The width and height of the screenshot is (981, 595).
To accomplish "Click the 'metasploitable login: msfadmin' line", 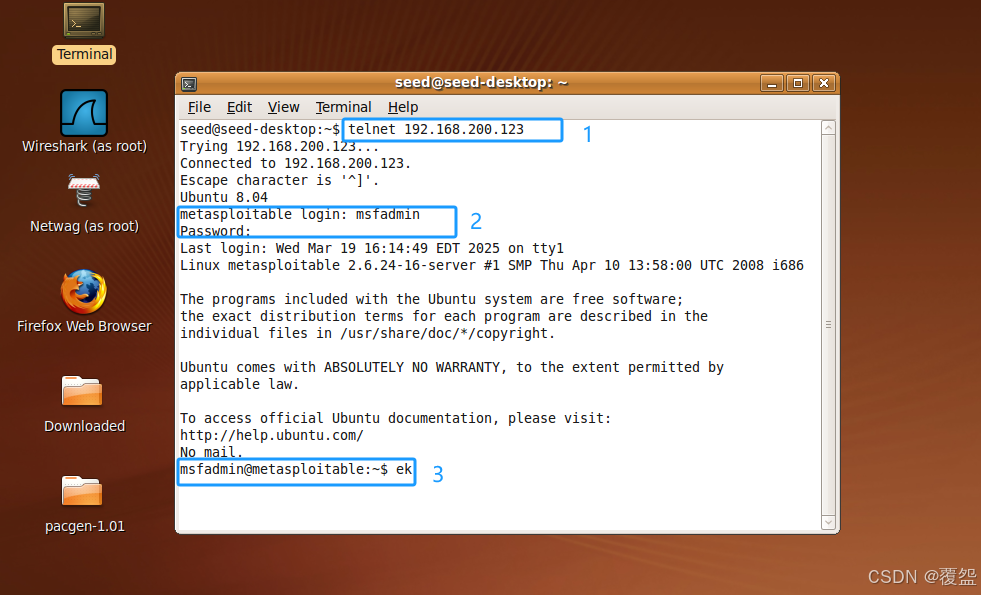I will point(300,215).
